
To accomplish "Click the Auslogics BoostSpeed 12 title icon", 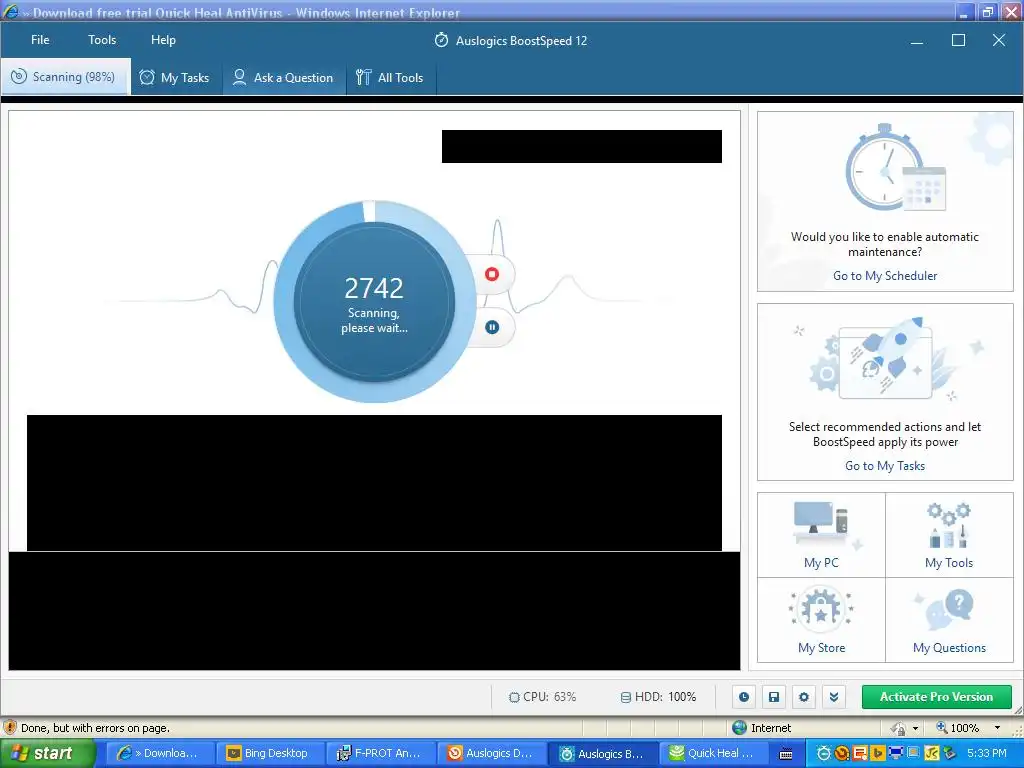I will 441,40.
